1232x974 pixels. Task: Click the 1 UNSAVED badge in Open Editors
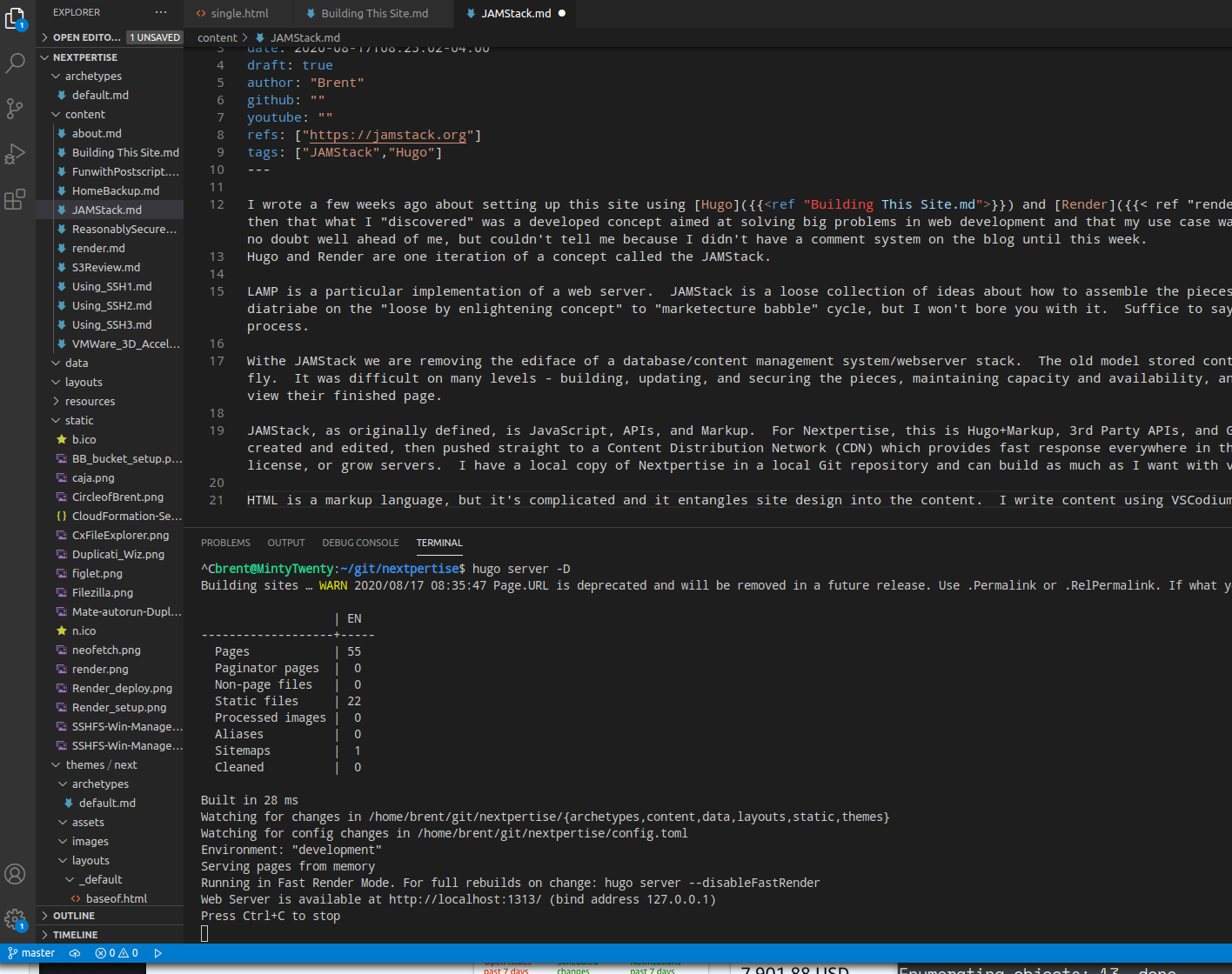click(155, 37)
